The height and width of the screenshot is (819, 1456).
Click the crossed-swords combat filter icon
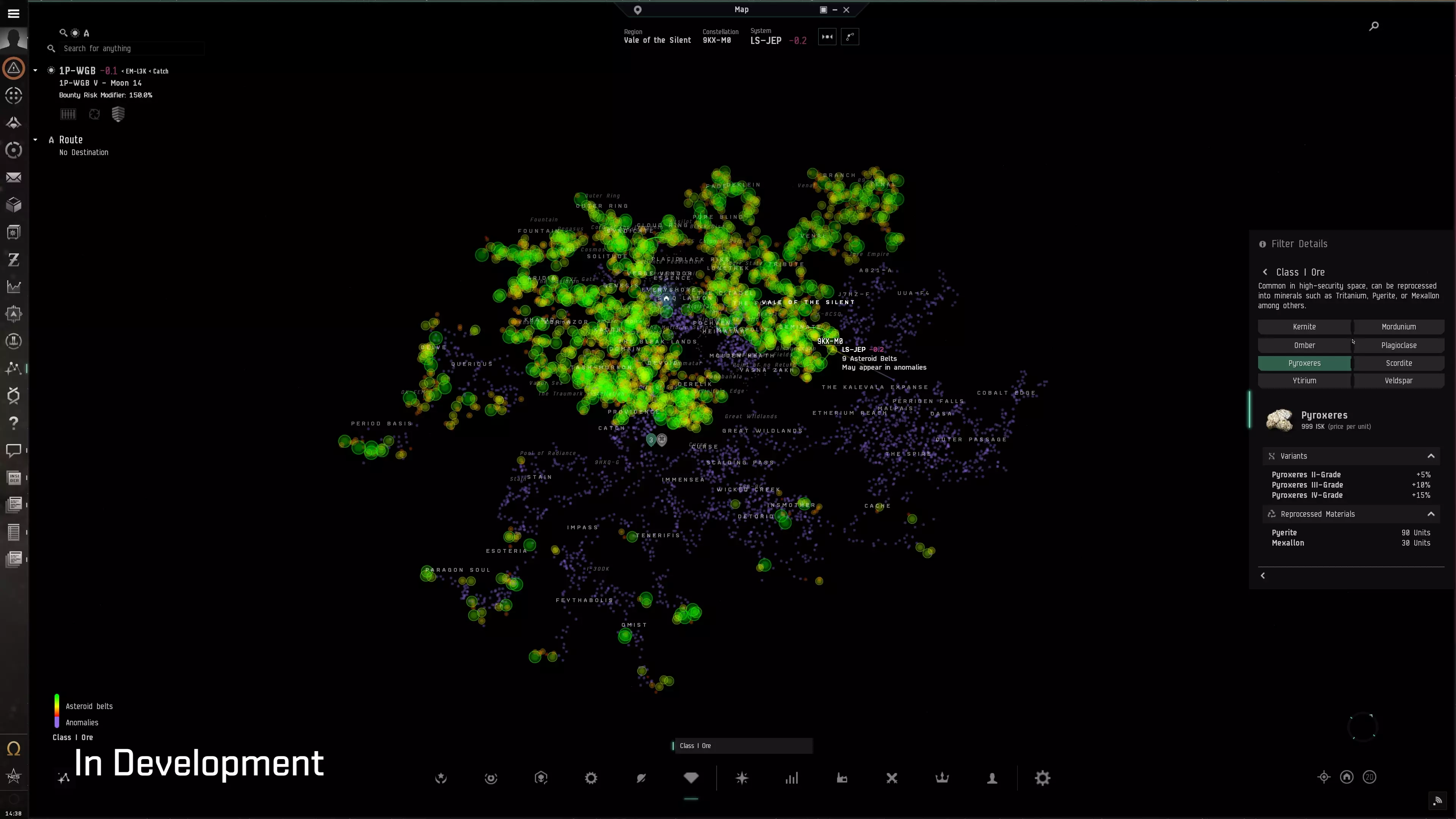(892, 778)
